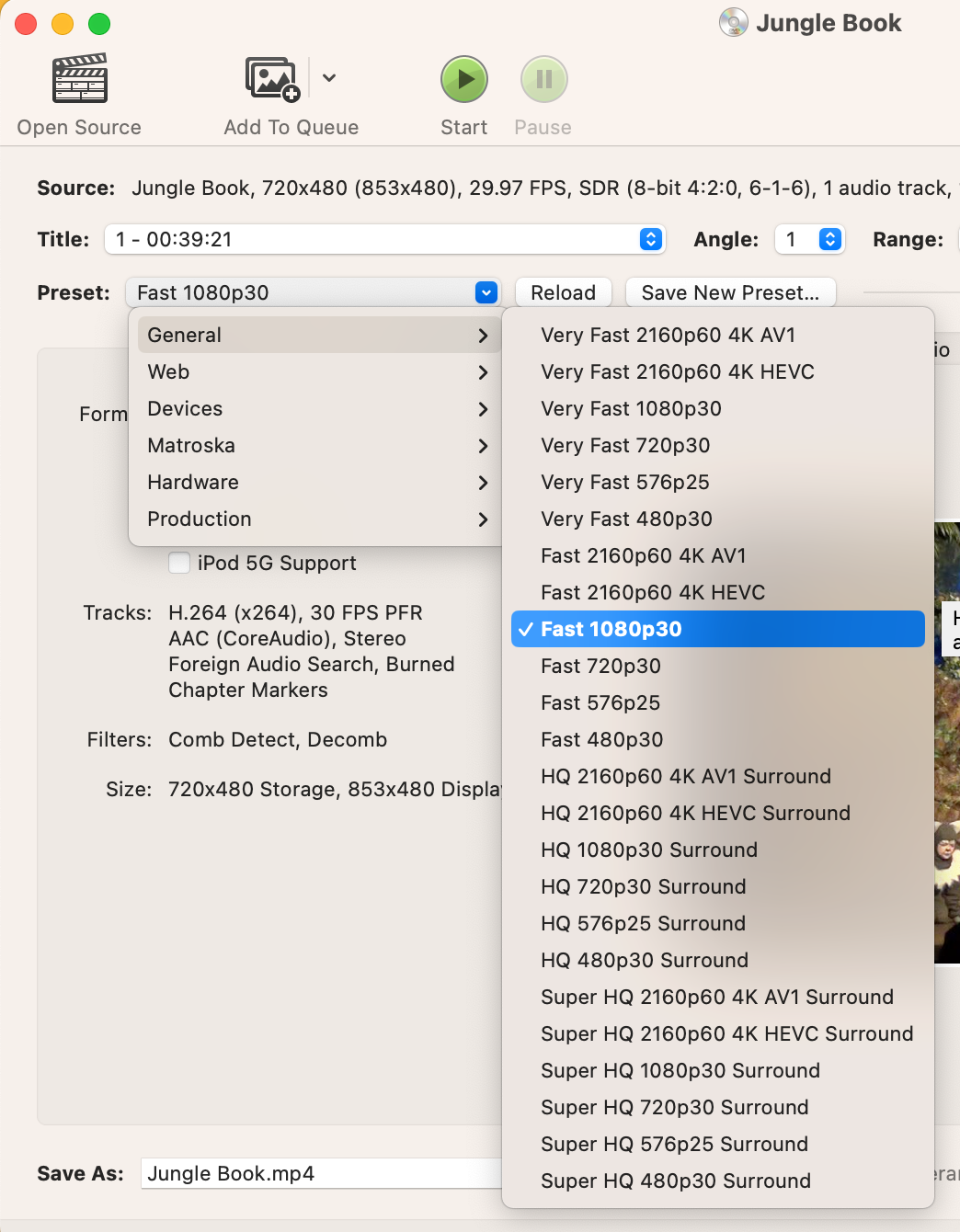The width and height of the screenshot is (960, 1232).
Task: Select Fast 2160p60 4K AV1 preset
Action: click(718, 555)
